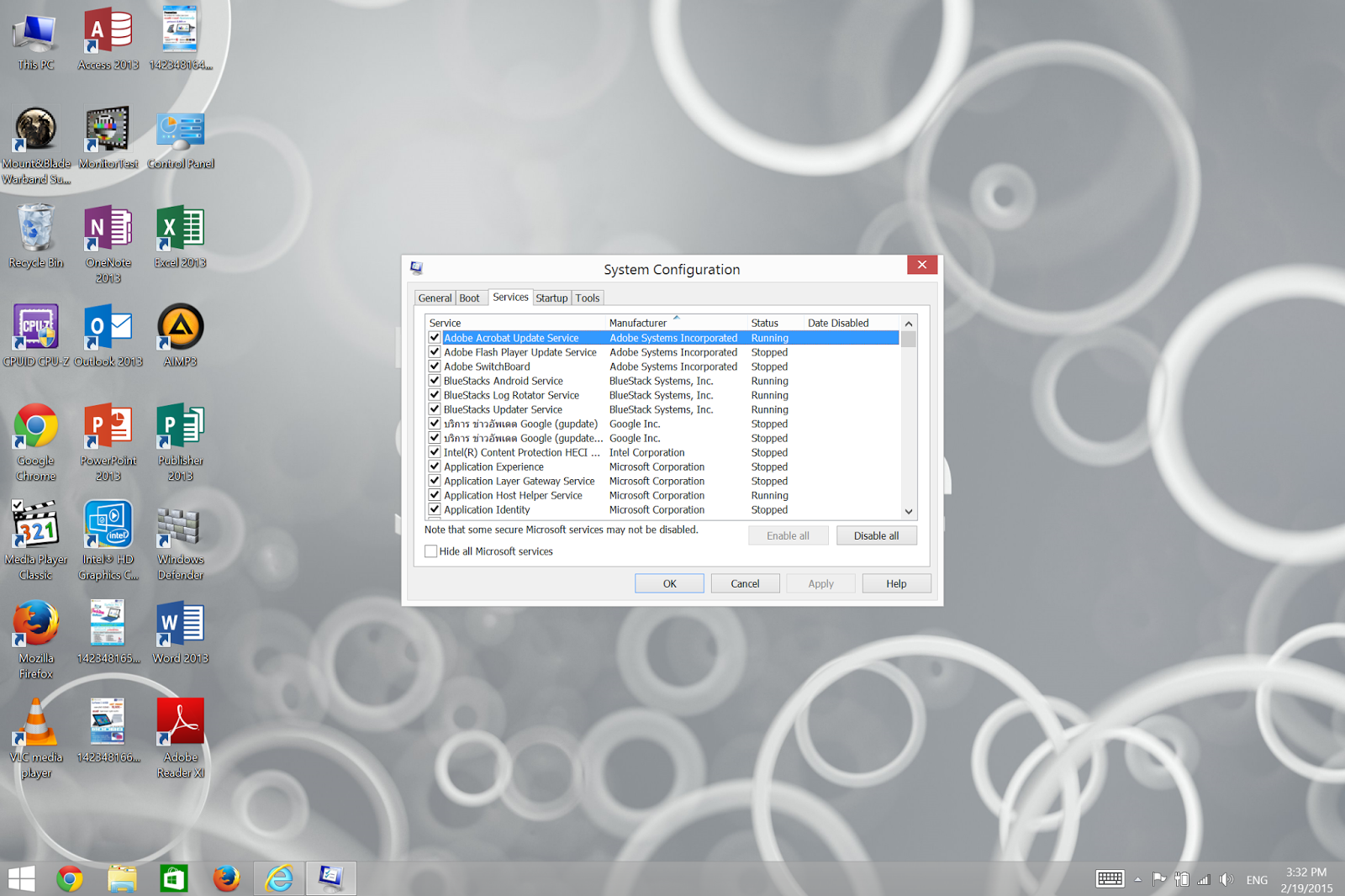The image size is (1345, 896).
Task: Open the CPUID CPU-Z shortcut
Action: pyautogui.click(x=36, y=336)
